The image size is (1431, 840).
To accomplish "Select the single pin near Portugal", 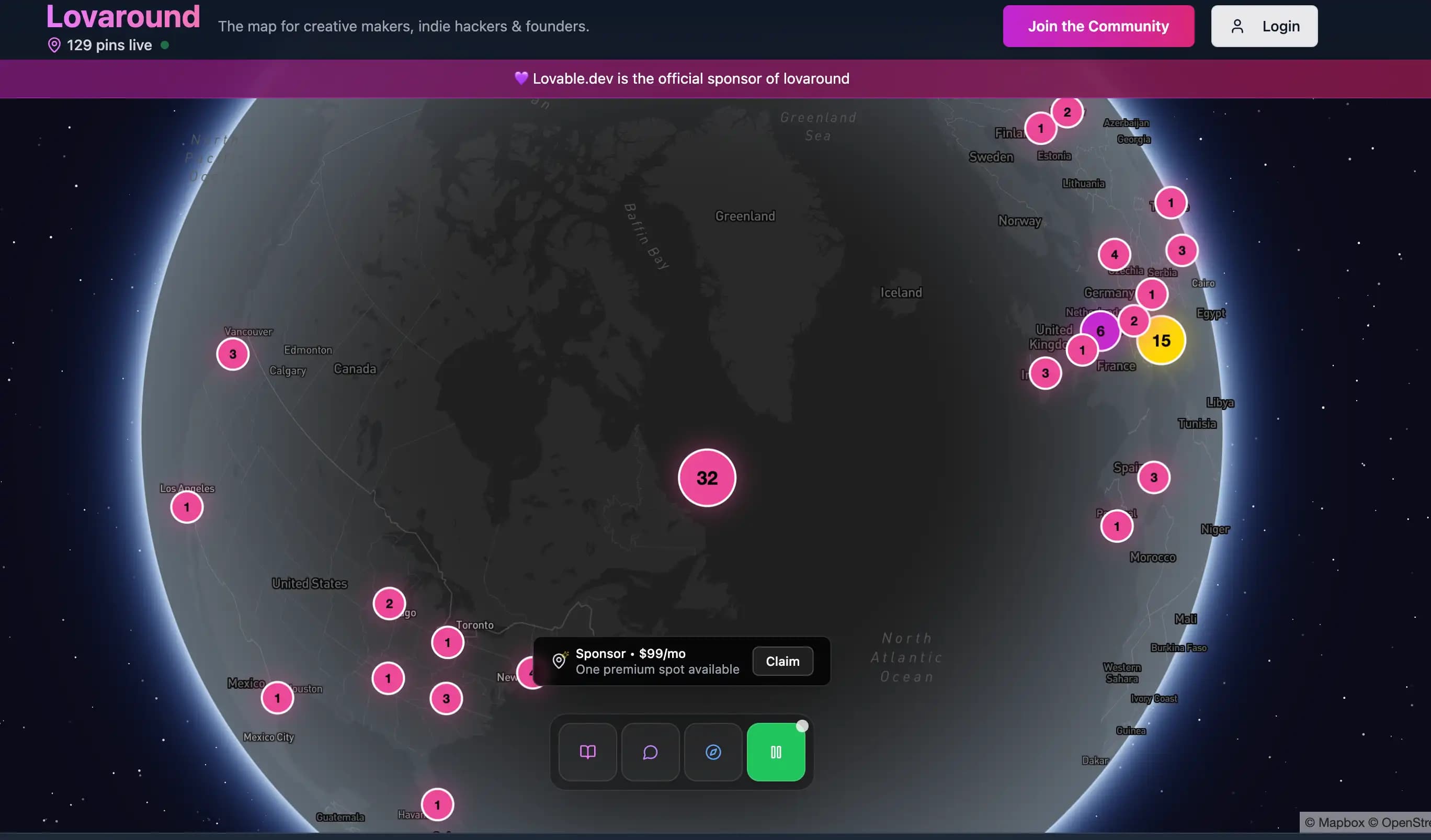I will point(1117,527).
